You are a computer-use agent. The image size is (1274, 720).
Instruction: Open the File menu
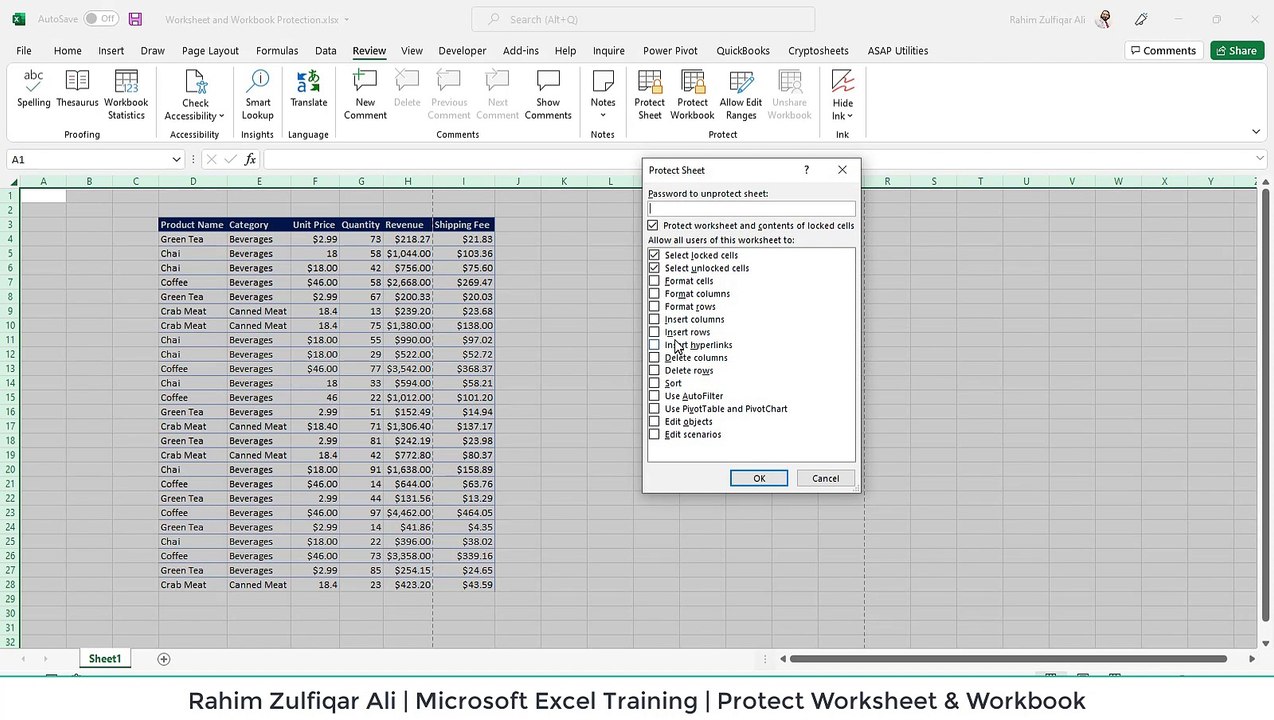click(x=23, y=51)
